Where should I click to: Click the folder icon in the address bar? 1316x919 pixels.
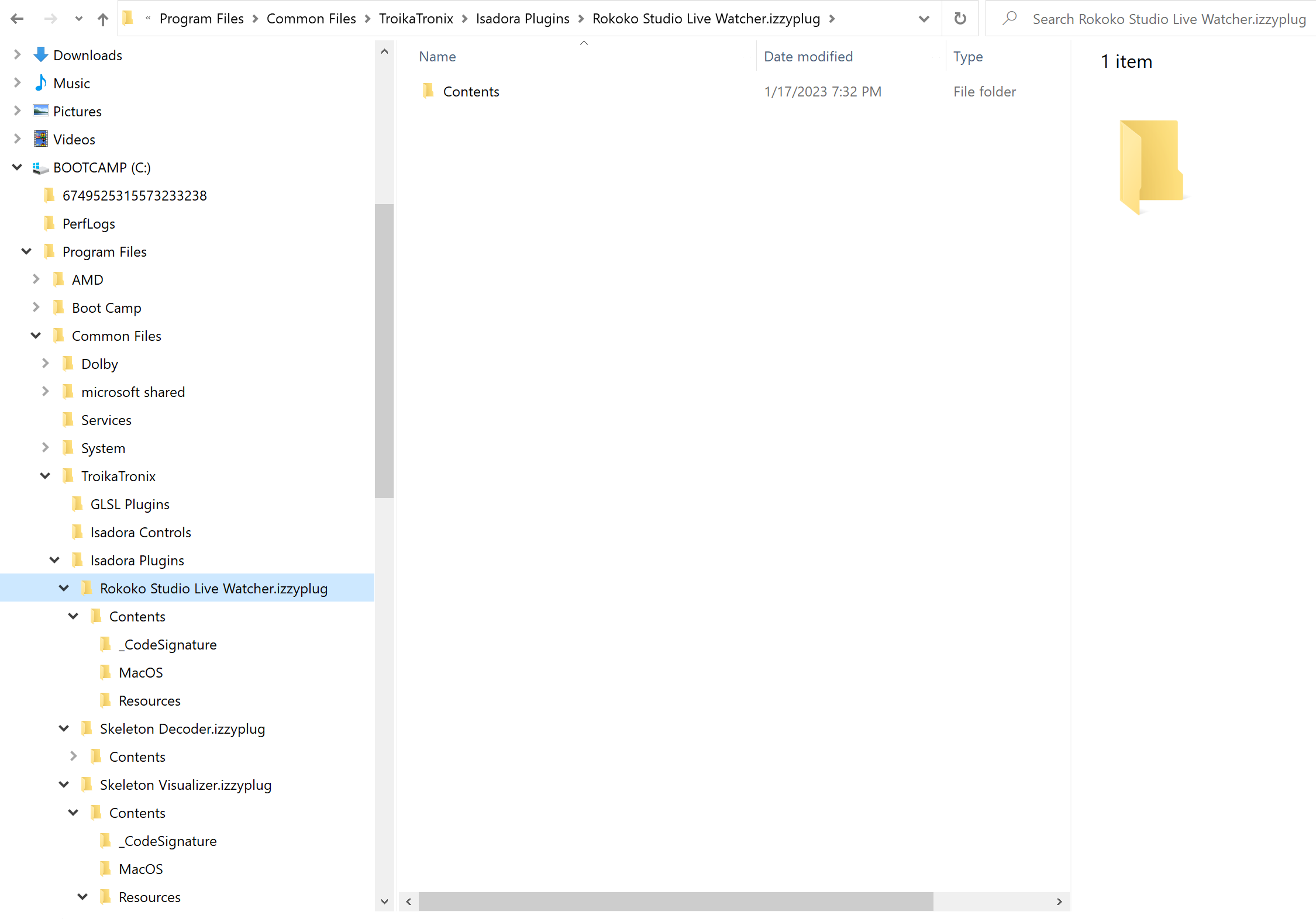[x=128, y=19]
